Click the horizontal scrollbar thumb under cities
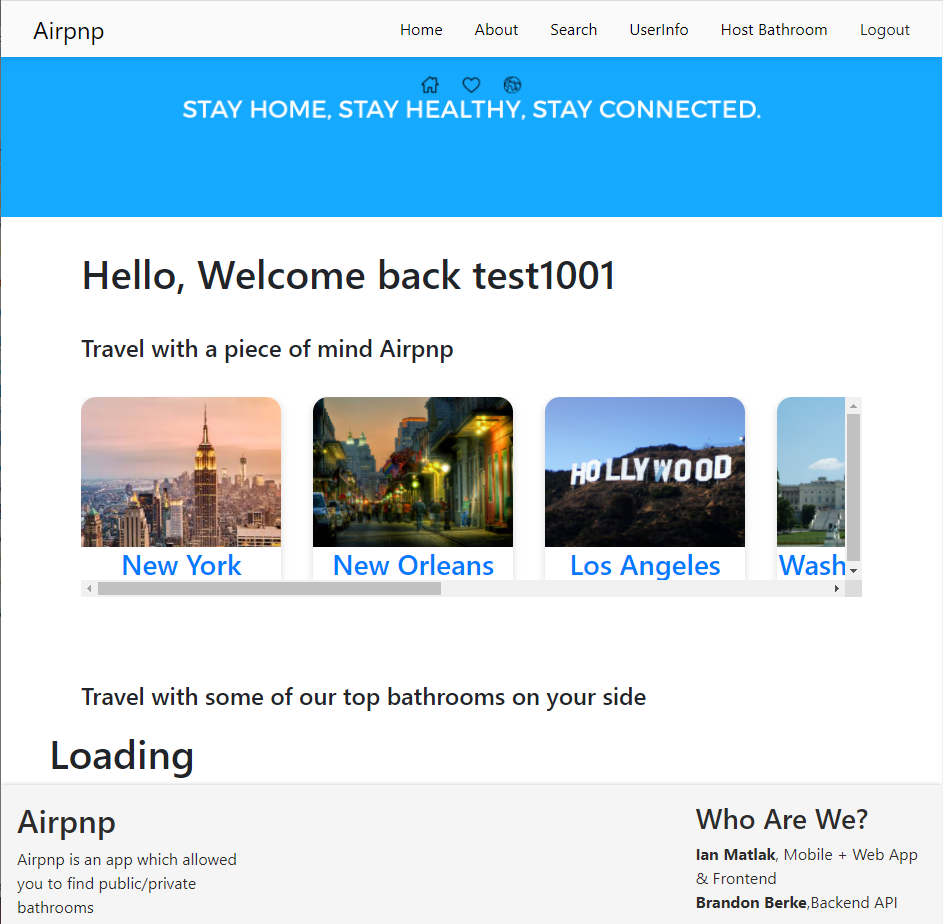 [x=269, y=588]
